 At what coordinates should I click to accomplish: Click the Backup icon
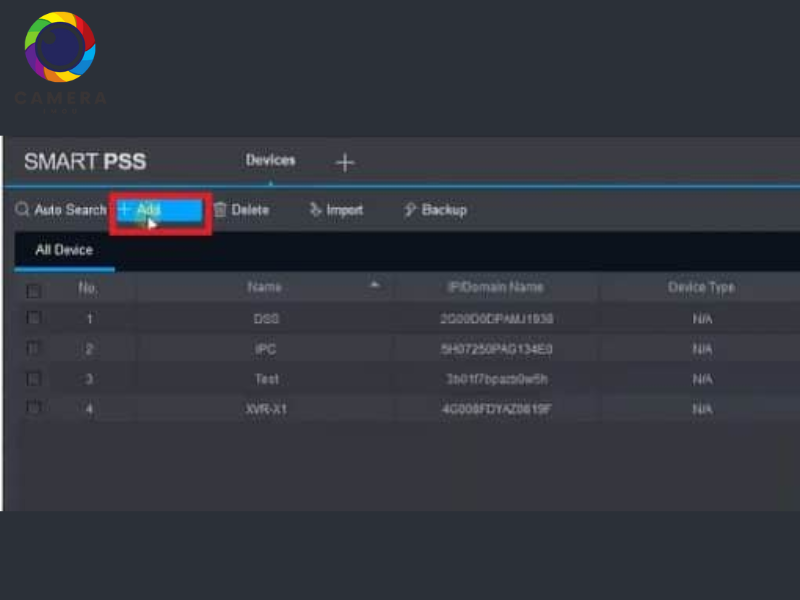pos(410,210)
